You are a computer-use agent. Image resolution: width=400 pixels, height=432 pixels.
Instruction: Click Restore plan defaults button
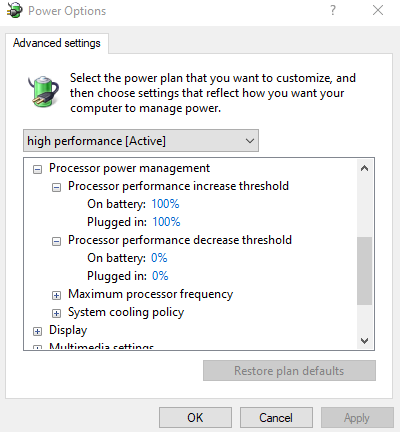pos(289,371)
